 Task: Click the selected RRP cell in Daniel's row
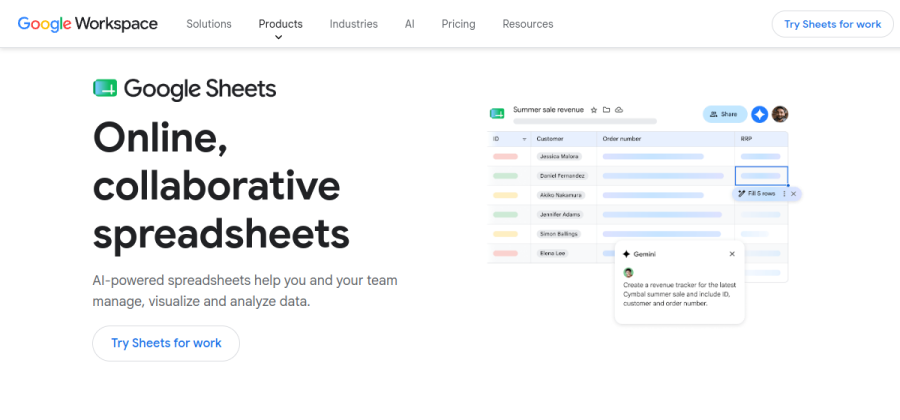point(761,176)
